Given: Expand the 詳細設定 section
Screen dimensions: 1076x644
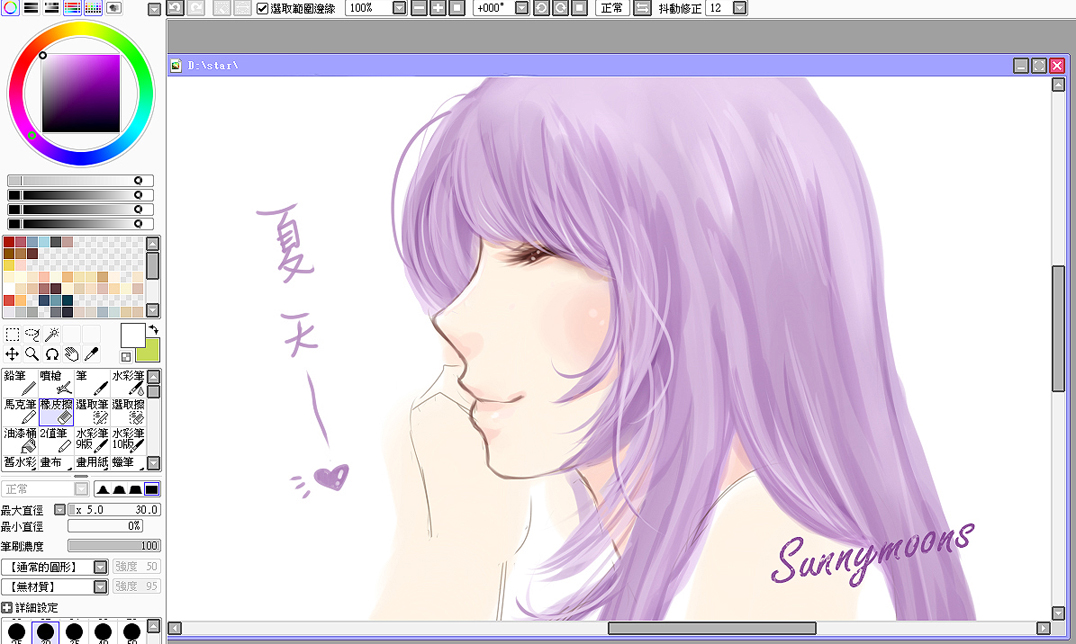Looking at the screenshot, I should [7, 608].
